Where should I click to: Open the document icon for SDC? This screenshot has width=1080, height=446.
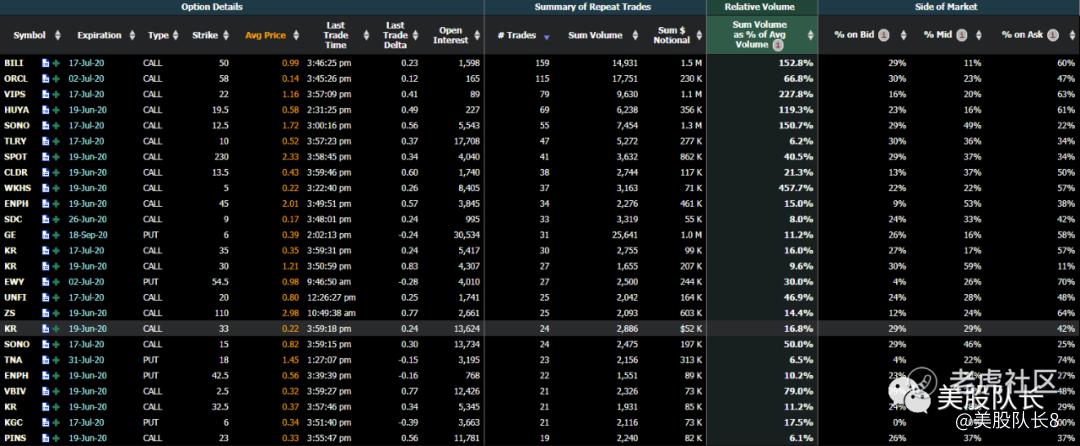tap(45, 219)
